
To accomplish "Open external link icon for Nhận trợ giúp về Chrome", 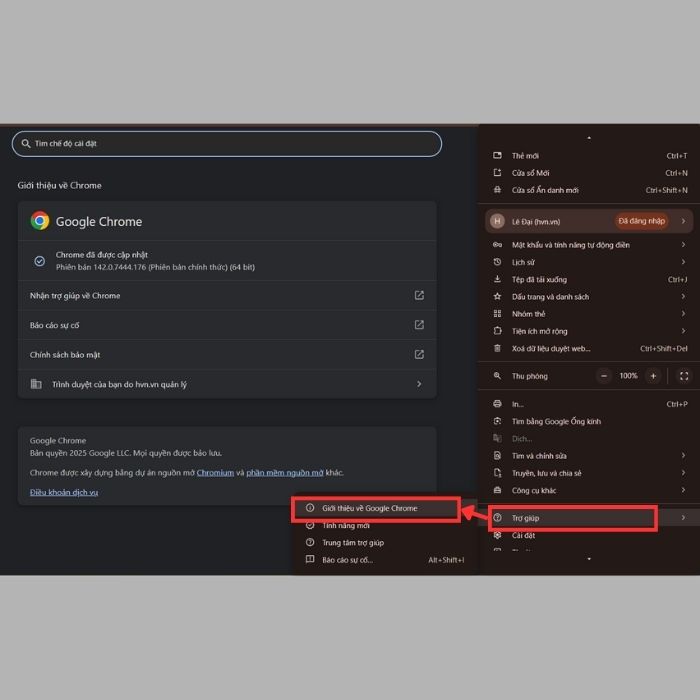I will (419, 296).
